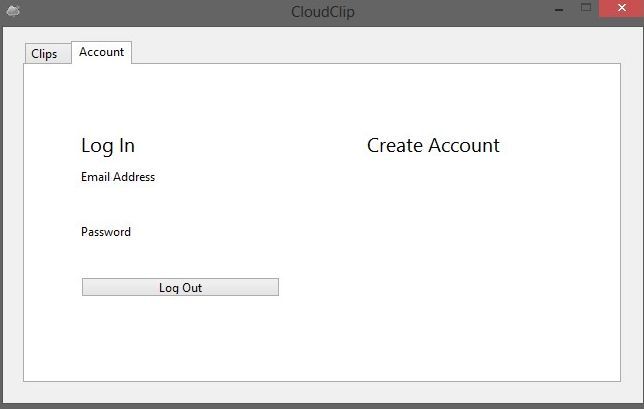Close the CloudClip window
Screen dimensions: 644x409
[621, 8]
